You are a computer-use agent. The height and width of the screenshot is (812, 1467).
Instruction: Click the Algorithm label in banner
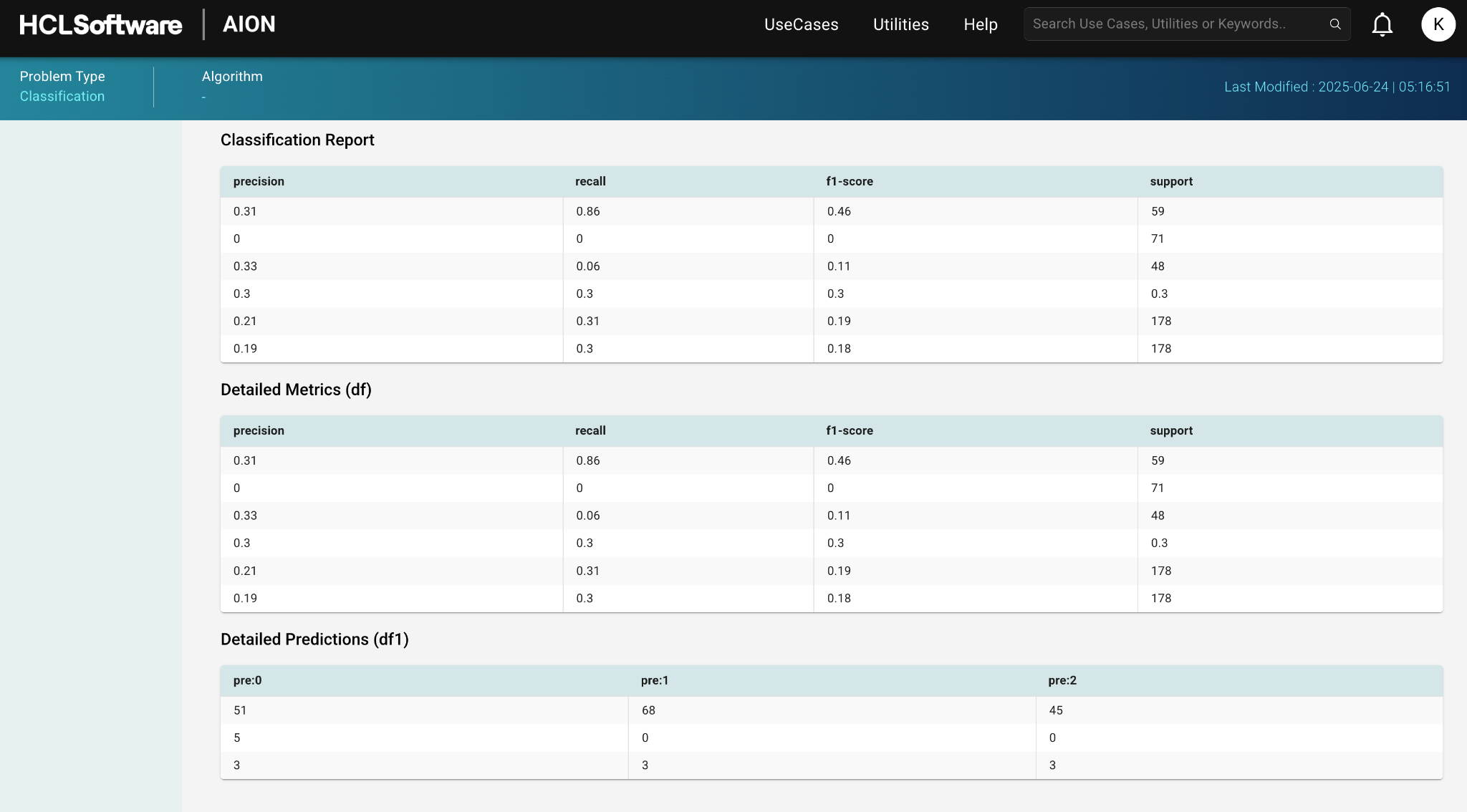click(232, 77)
